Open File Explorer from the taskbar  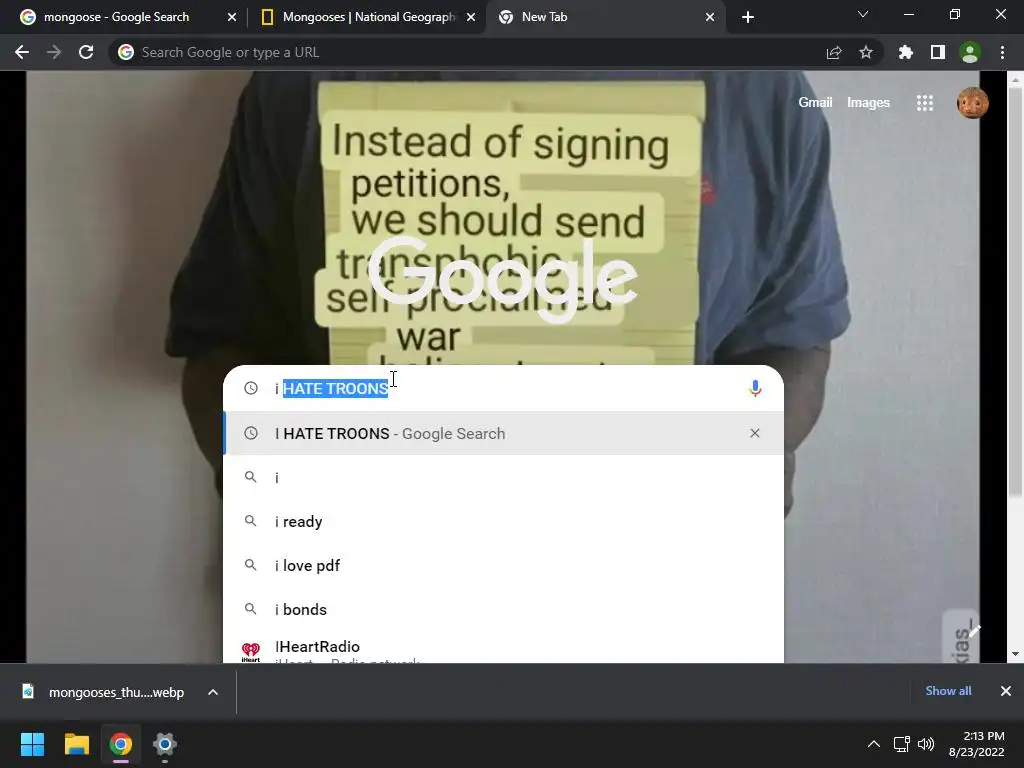[76, 744]
